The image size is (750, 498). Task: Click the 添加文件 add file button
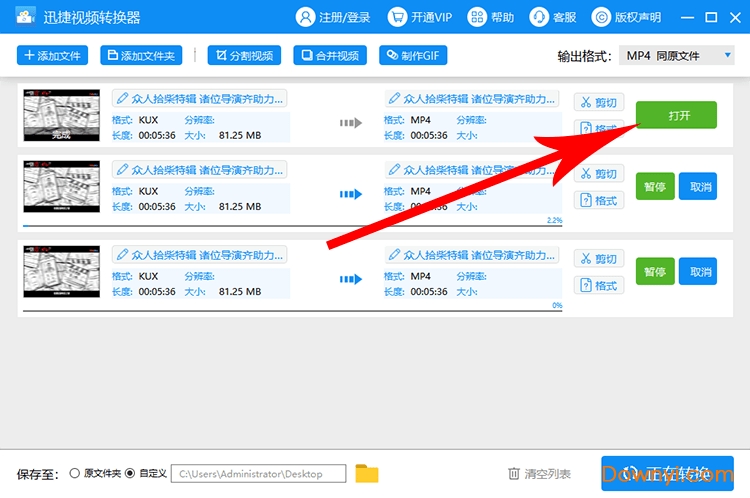pyautogui.click(x=52, y=55)
